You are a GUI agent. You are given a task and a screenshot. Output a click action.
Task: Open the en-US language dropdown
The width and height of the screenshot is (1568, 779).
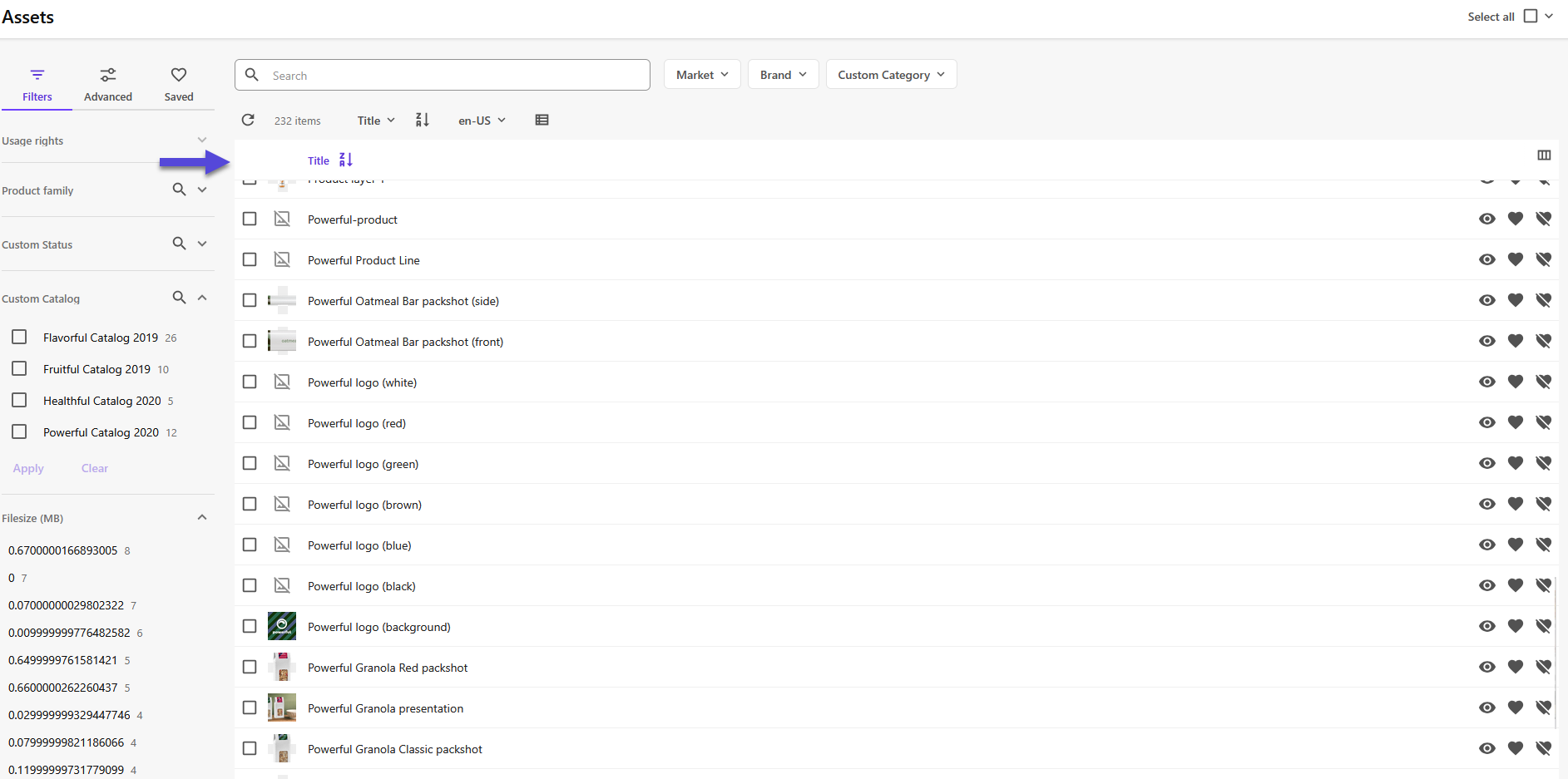click(481, 120)
